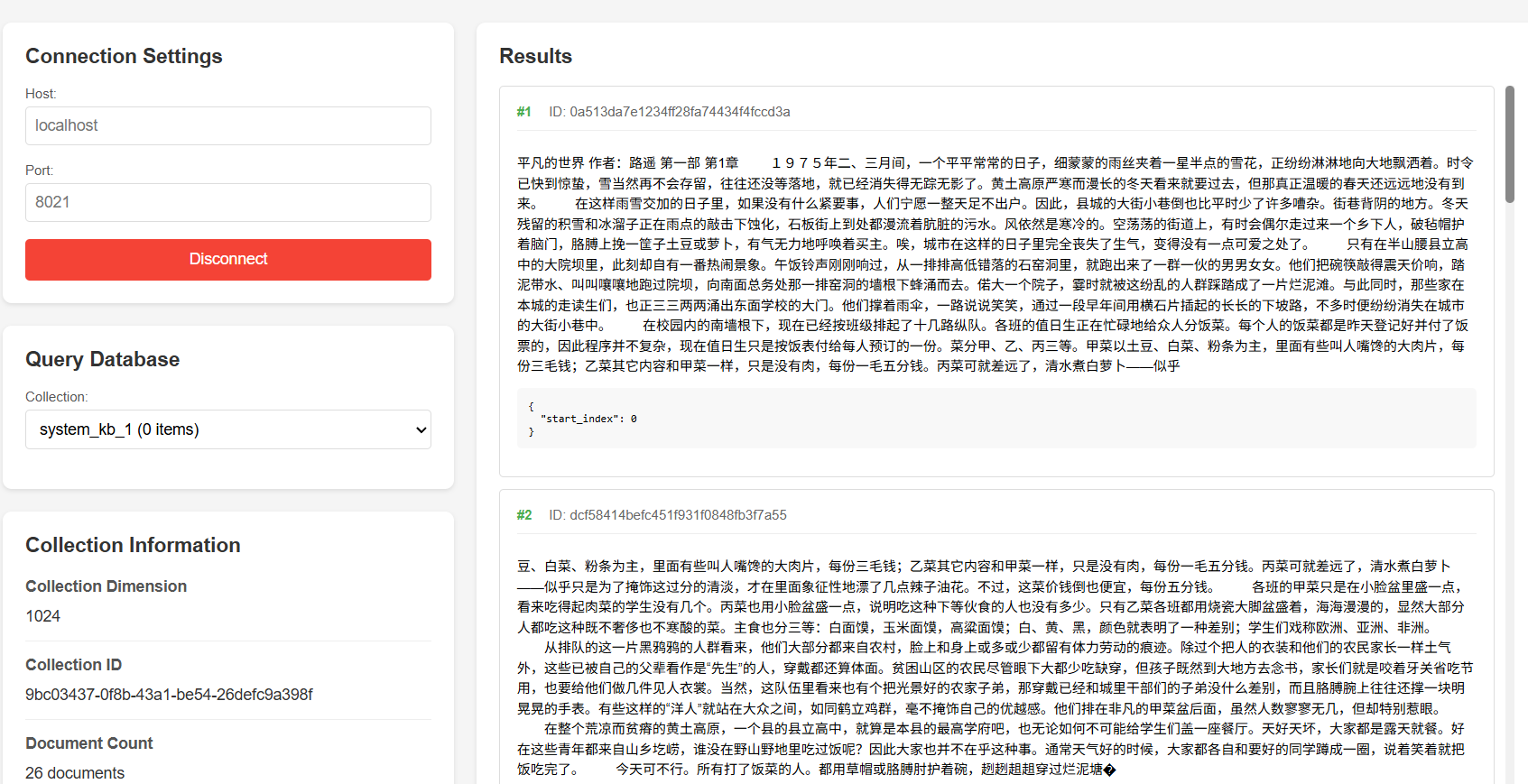The image size is (1528, 784).
Task: Click the Collection Dimension value 1024
Action: tap(42, 616)
